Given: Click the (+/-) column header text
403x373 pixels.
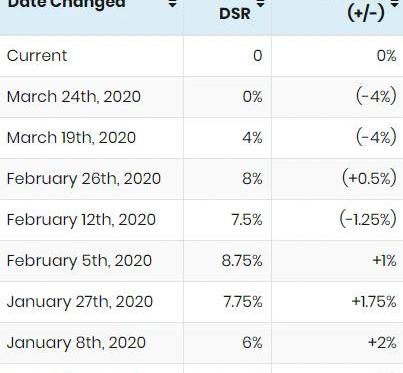Looking at the screenshot, I should (x=366, y=13).
